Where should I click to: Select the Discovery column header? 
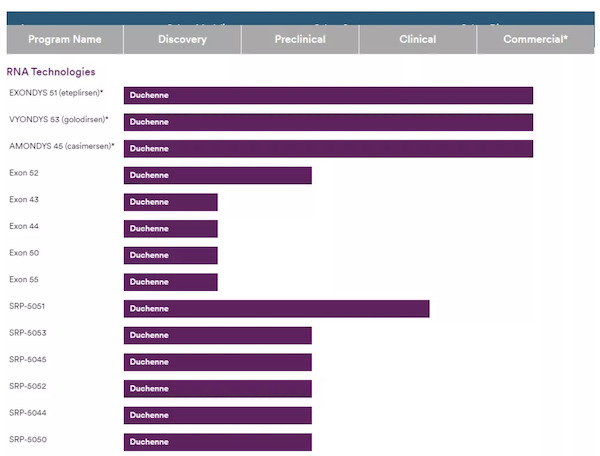(183, 39)
